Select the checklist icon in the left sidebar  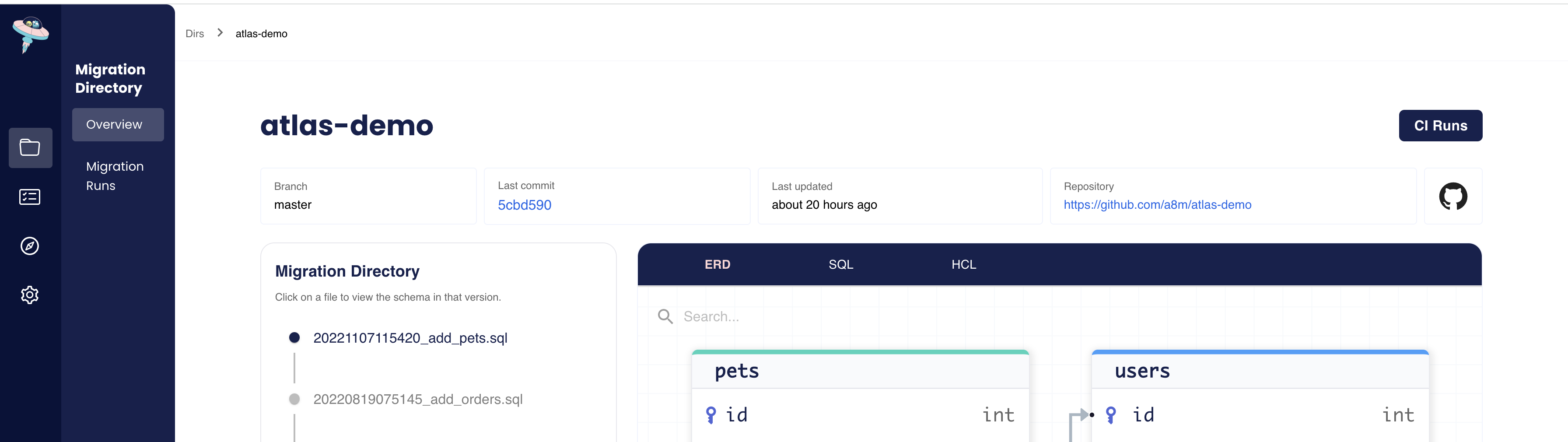(x=29, y=196)
